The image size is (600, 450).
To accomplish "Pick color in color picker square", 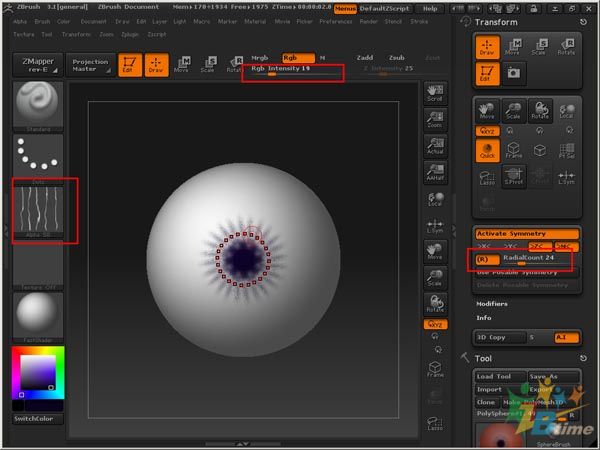I will click(x=38, y=372).
